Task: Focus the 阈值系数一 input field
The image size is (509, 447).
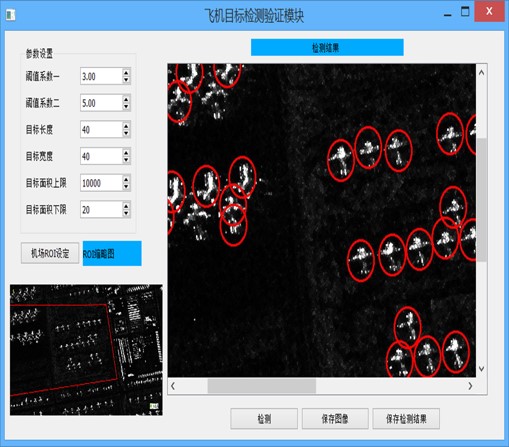Action: pyautogui.click(x=101, y=76)
